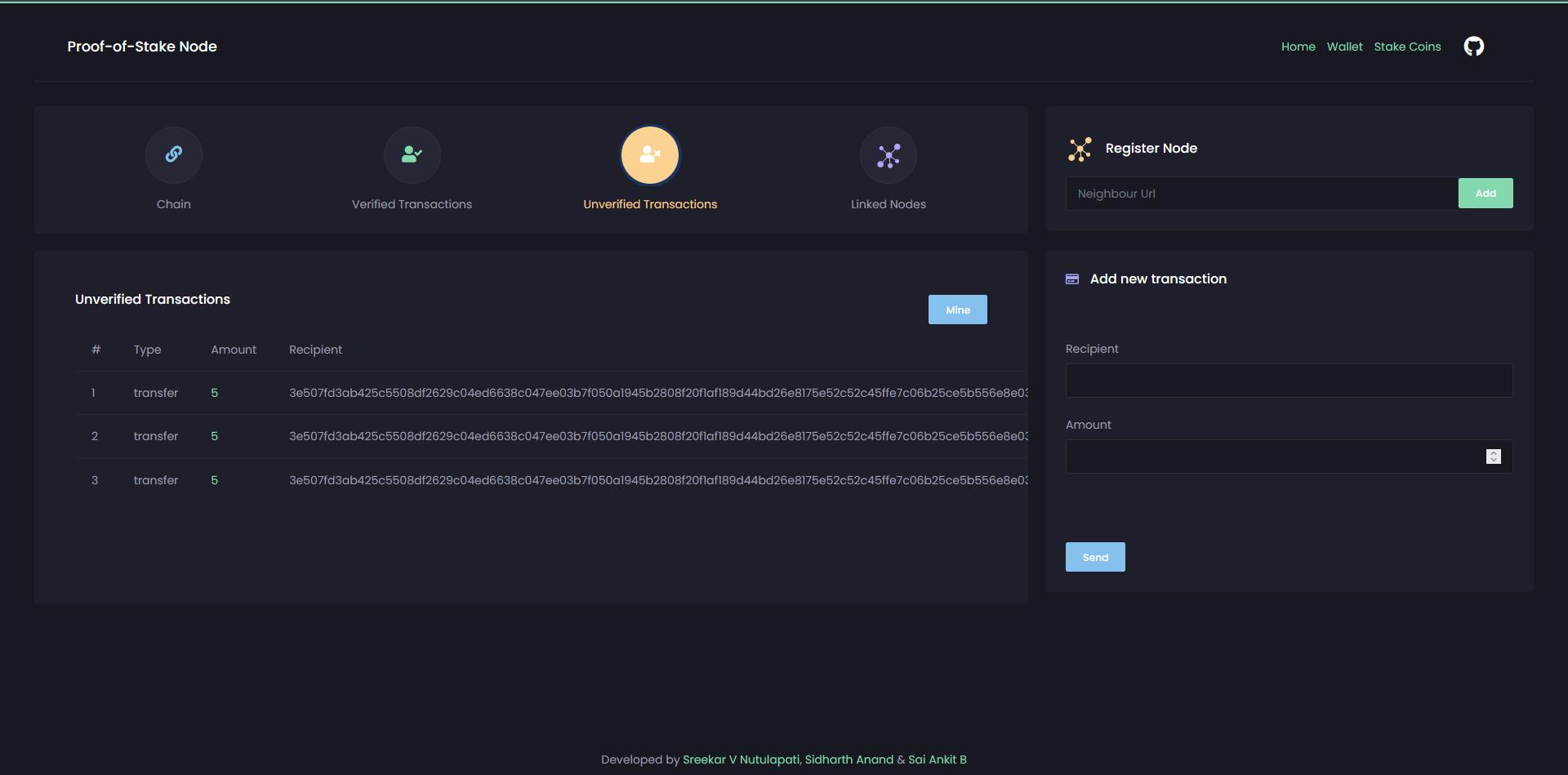Click the Register Node network icon
The width and height of the screenshot is (1568, 775).
pyautogui.click(x=1080, y=149)
